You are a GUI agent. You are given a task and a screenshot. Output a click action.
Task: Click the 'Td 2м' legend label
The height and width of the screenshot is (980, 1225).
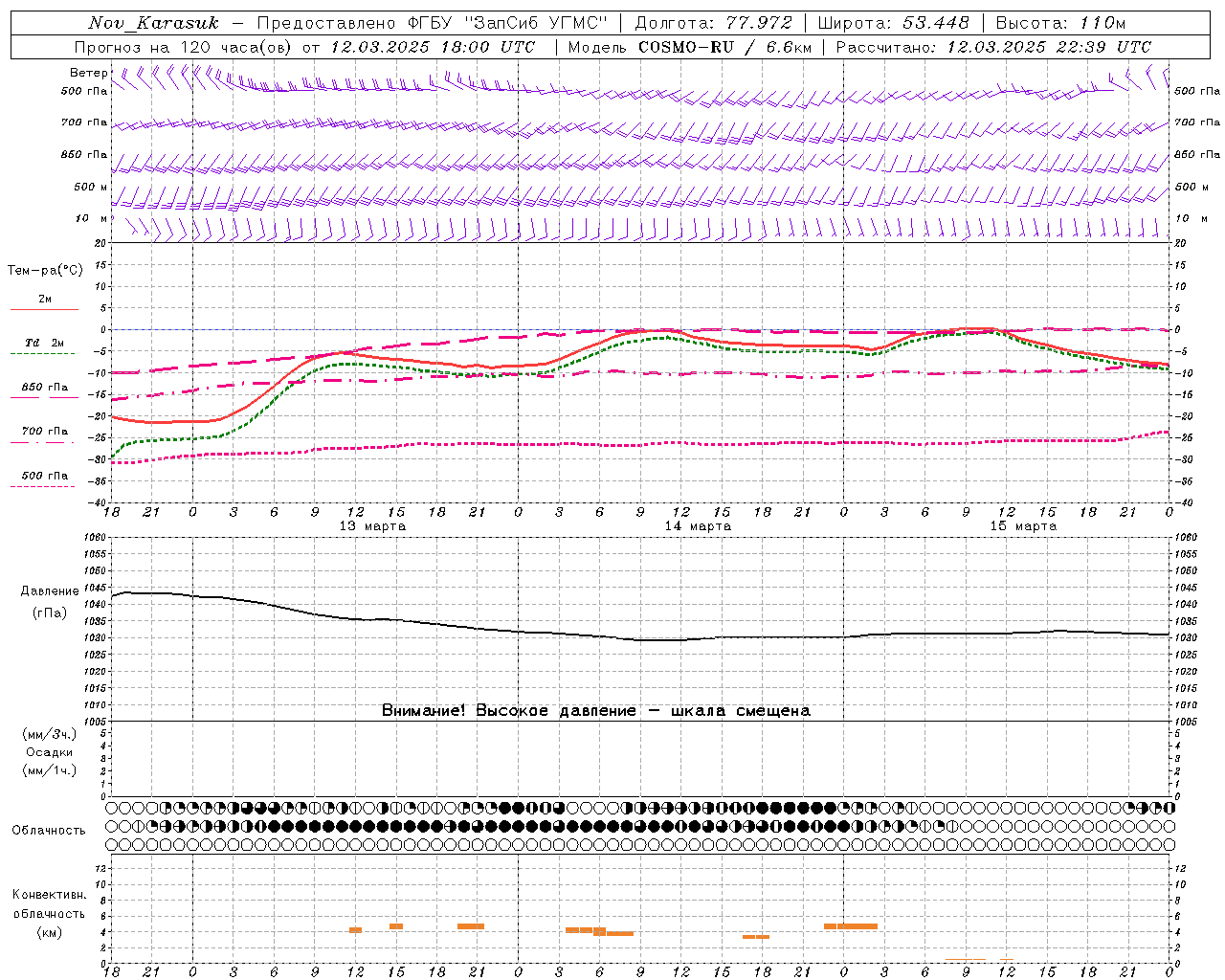point(45,343)
